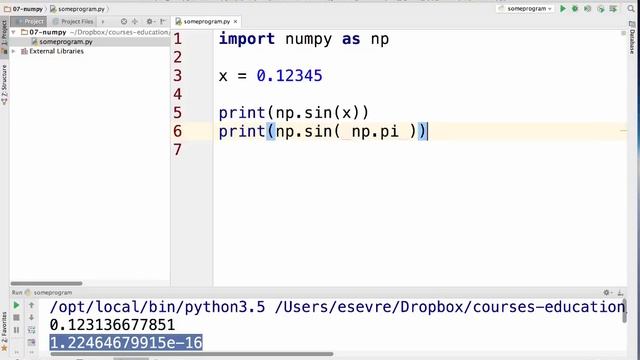Click the print(np.sin(x)) line
The height and width of the screenshot is (360, 640).
293,113
